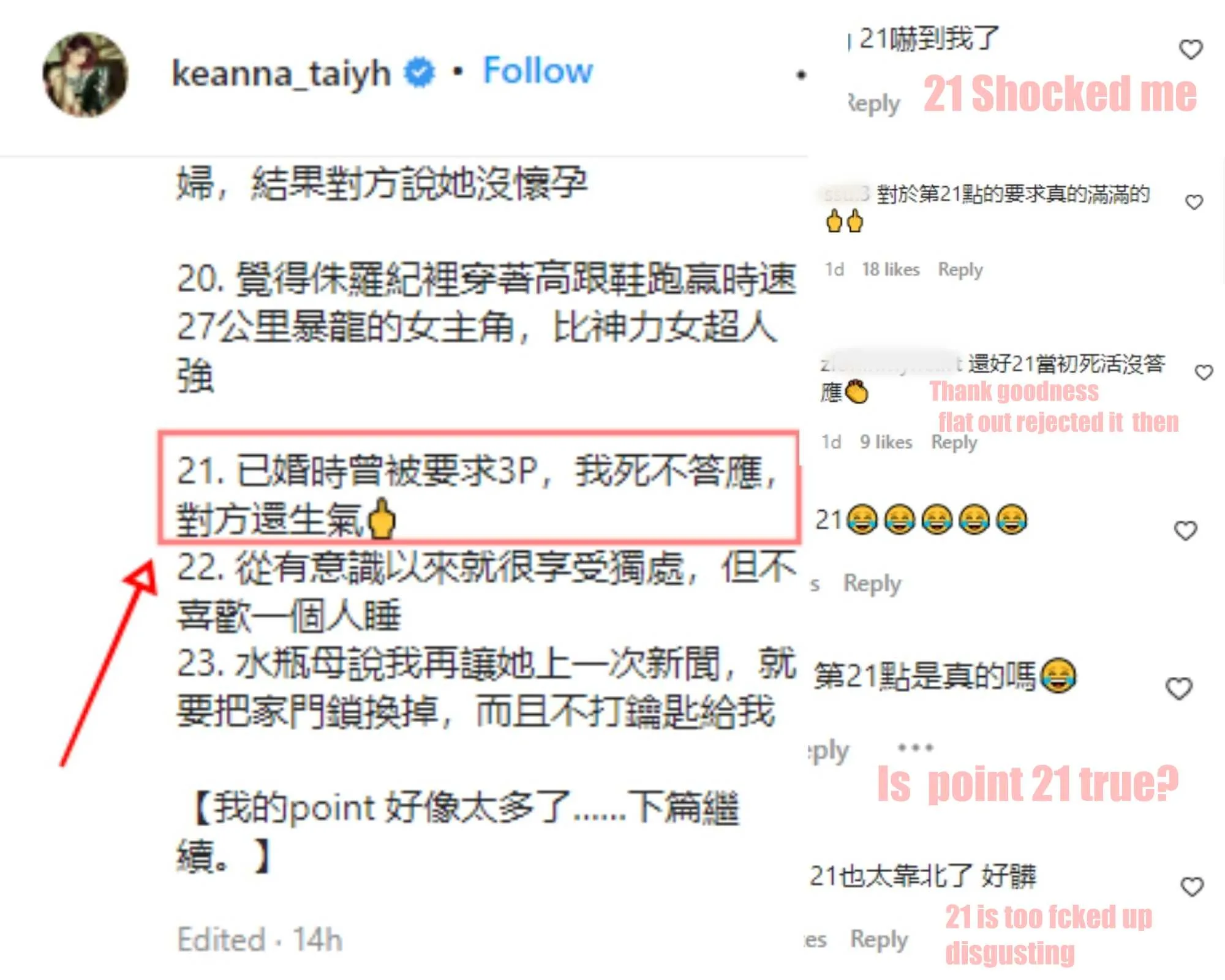Image resolution: width=1225 pixels, height=980 pixels.
Task: Click the blue verified badge
Action: [420, 72]
